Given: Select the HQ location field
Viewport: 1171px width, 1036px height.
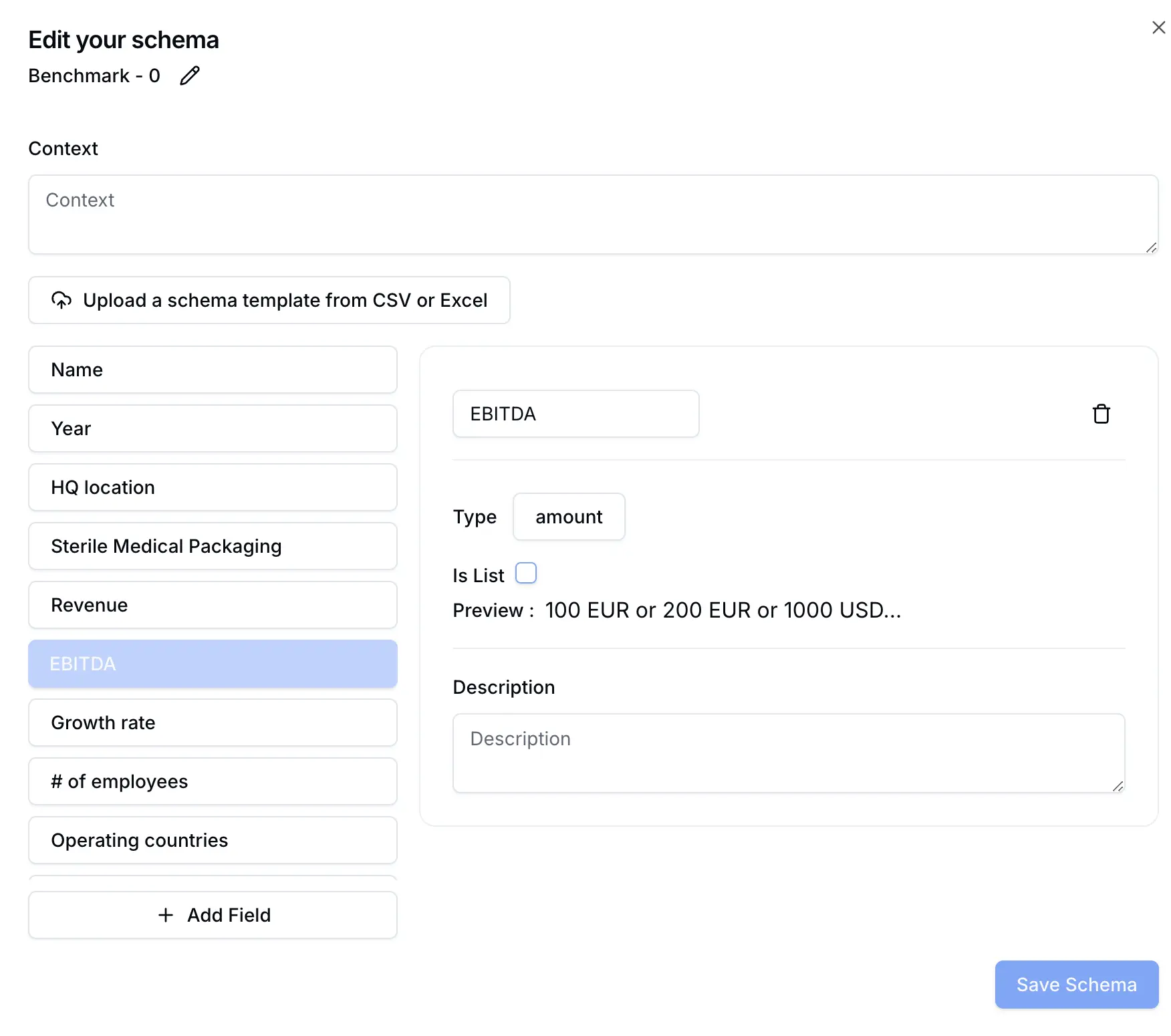Looking at the screenshot, I should pos(213,487).
